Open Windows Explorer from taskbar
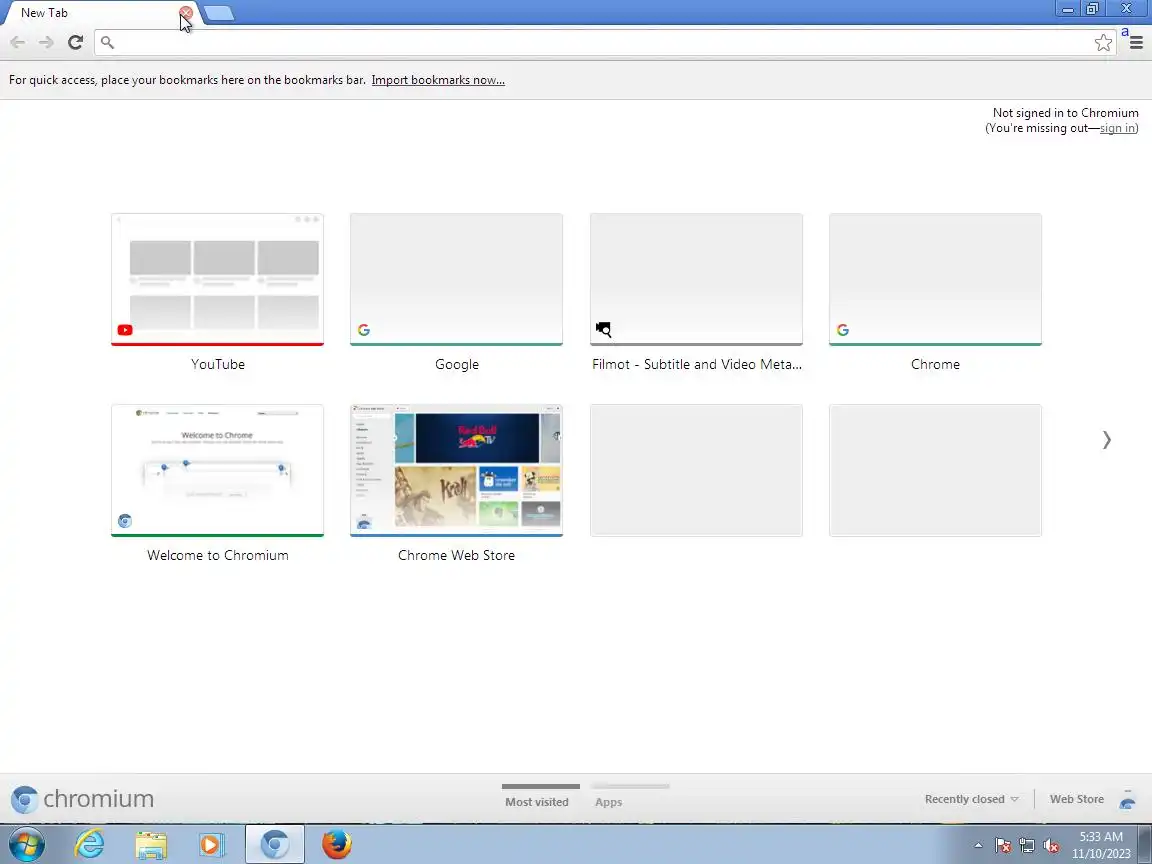 (151, 845)
